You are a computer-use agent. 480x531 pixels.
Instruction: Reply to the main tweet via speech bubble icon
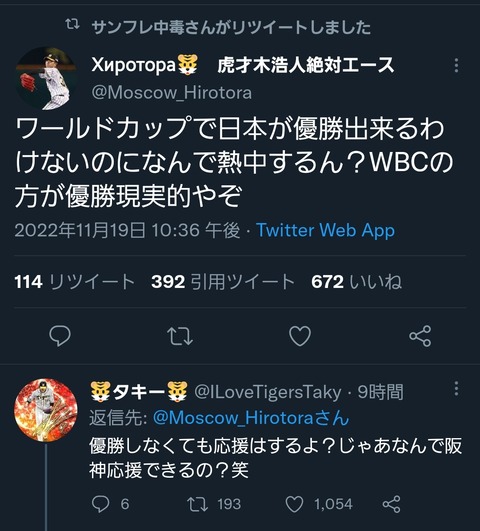pos(60,336)
